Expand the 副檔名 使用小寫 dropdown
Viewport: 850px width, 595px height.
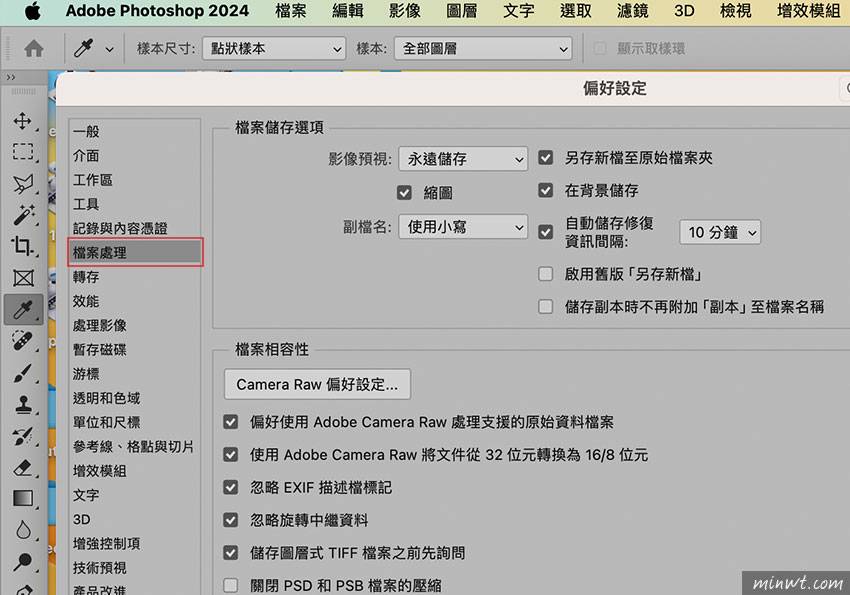[x=462, y=227]
